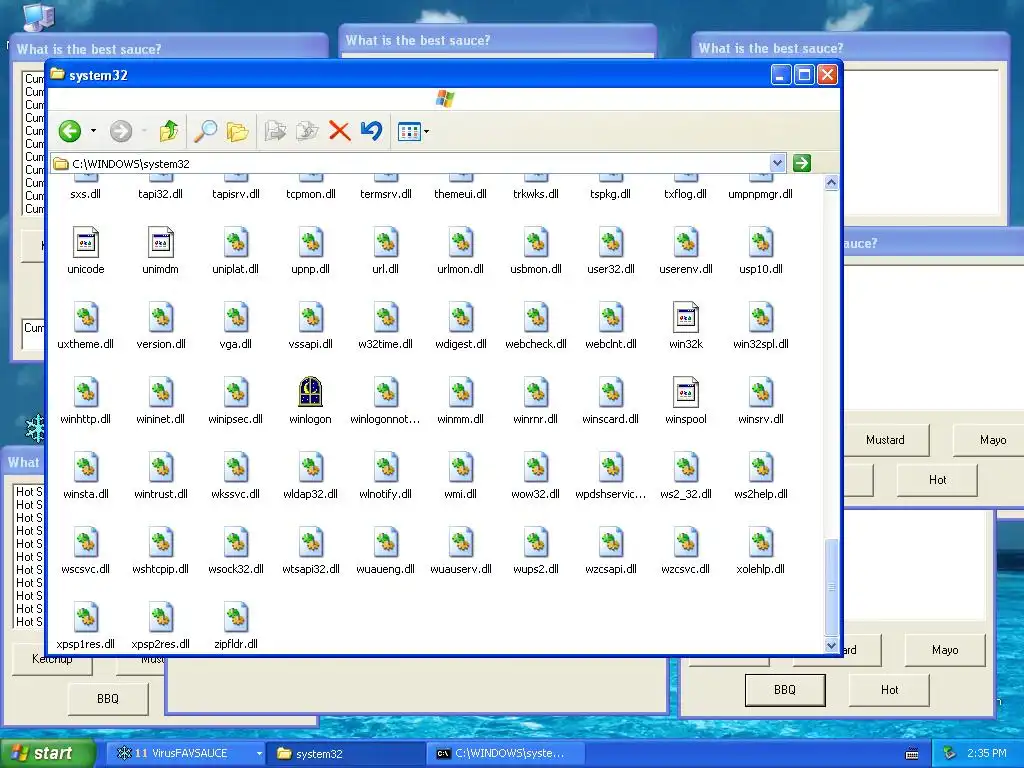Expand the Back history dropdown arrow
This screenshot has width=1024, height=768.
point(93,131)
